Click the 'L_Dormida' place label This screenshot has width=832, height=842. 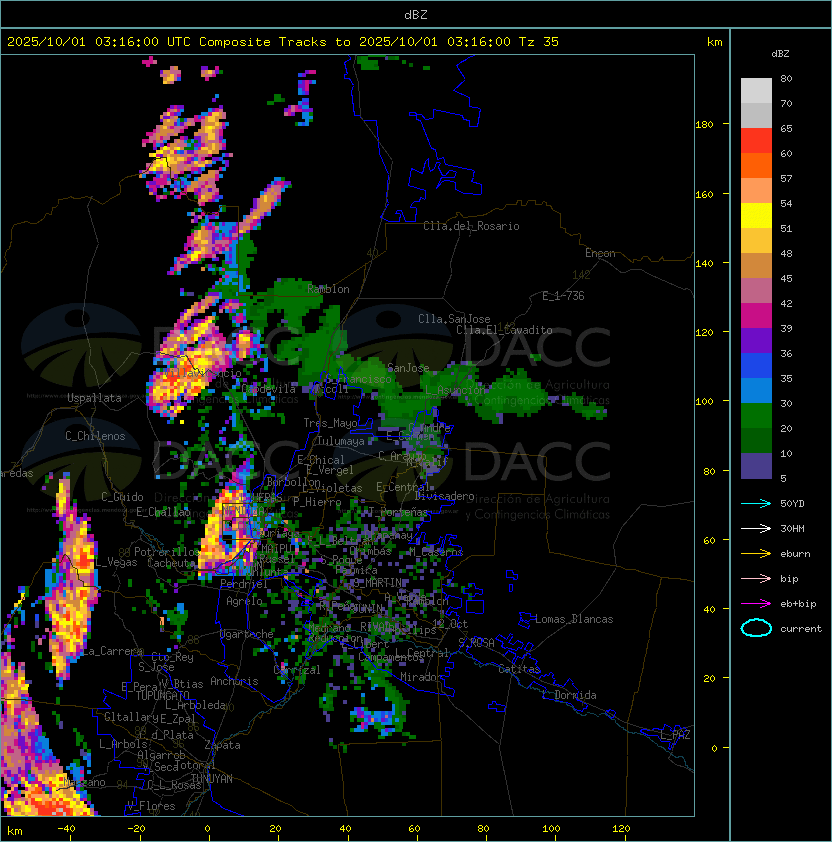click(x=569, y=695)
